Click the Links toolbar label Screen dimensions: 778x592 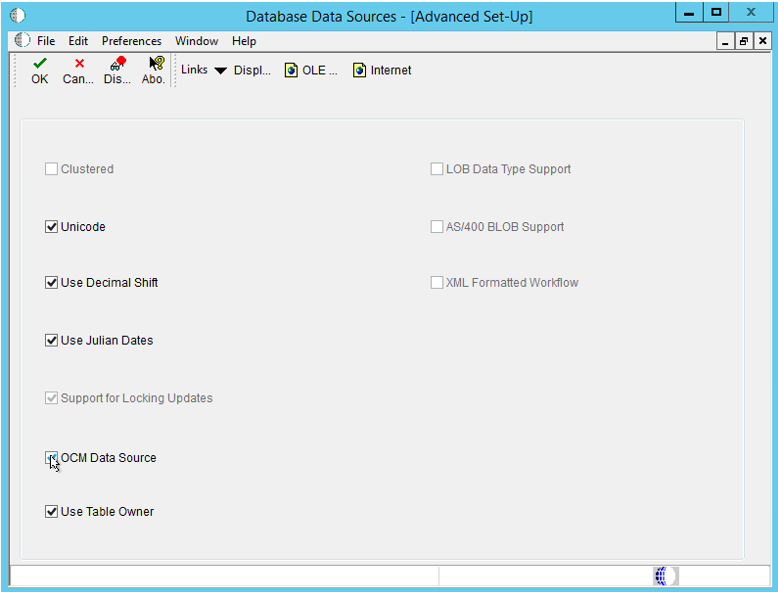click(194, 70)
